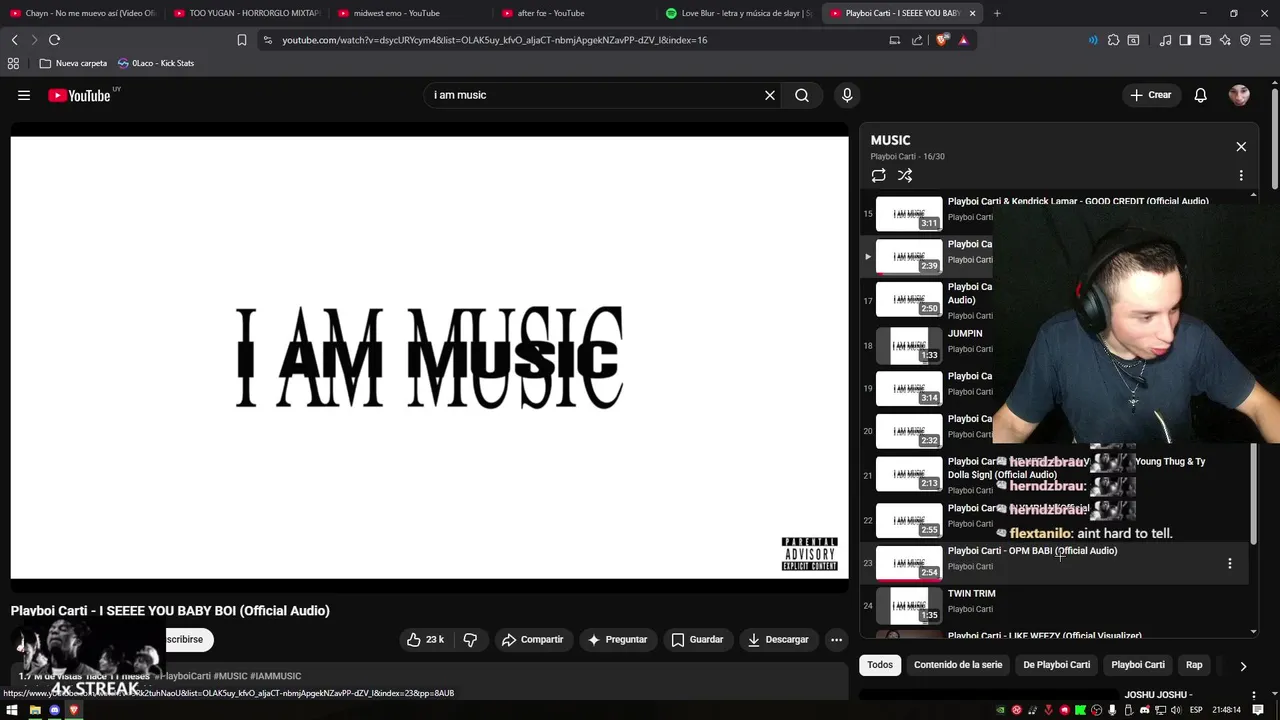Screen dimensions: 1280x720
Task: Select the Todos filter chip
Action: tap(880, 665)
